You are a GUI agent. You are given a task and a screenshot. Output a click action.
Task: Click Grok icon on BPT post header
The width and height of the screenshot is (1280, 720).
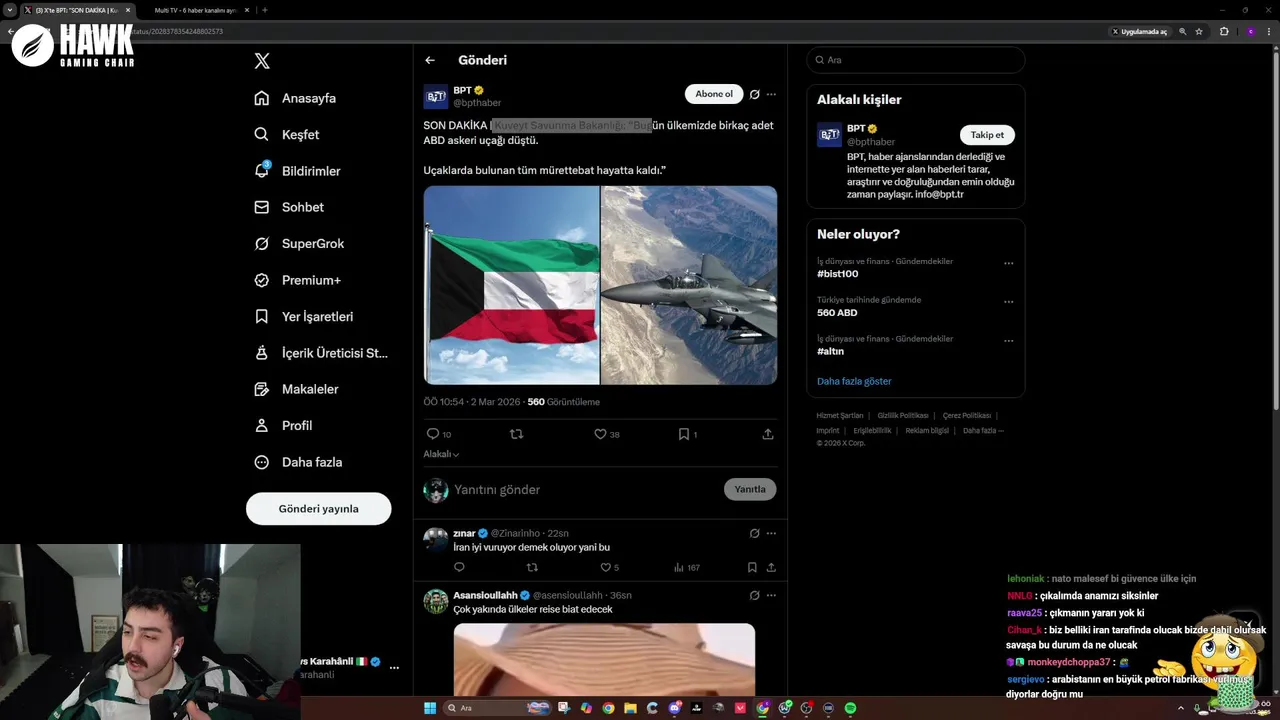click(755, 94)
